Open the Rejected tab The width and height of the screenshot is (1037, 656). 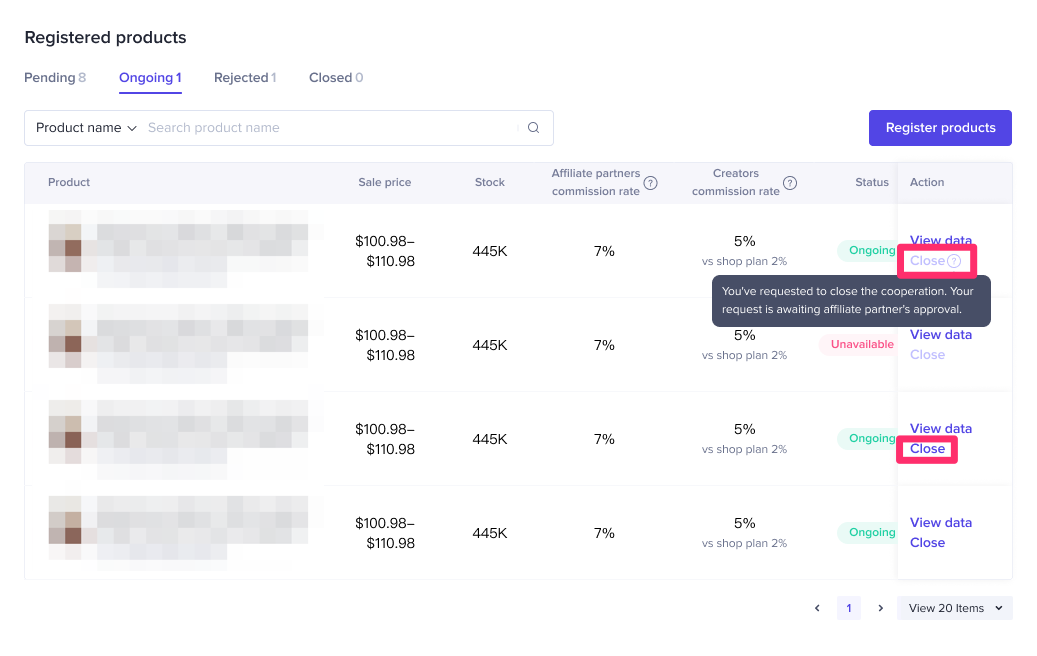[x=245, y=78]
